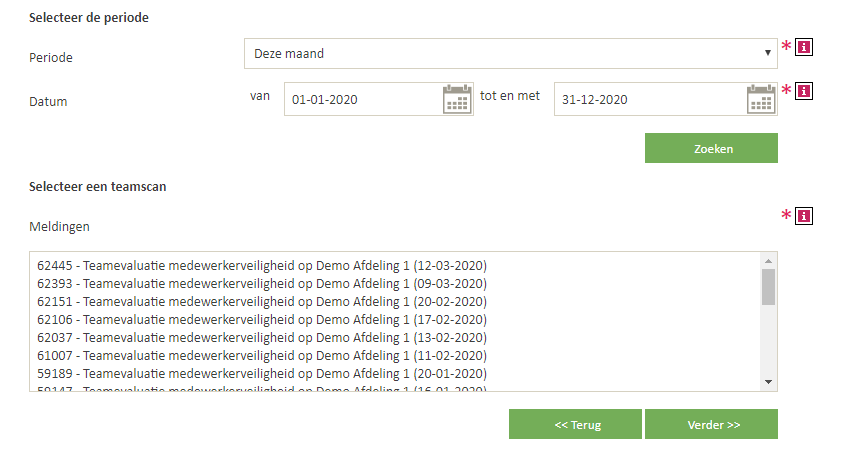Open the calendar picker for 'tot en met' date

point(762,99)
